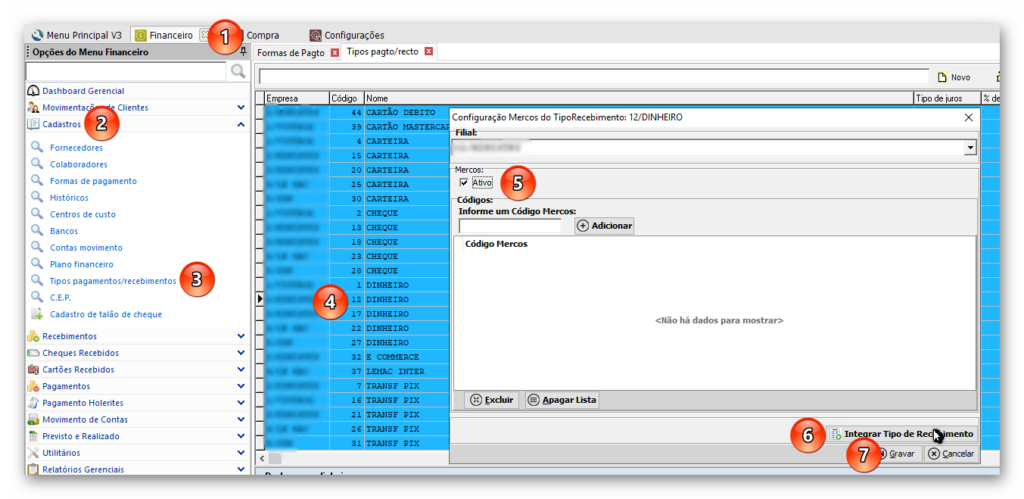Close the Formas de Pagto tab
The image size is (1024, 499).
click(x=334, y=53)
